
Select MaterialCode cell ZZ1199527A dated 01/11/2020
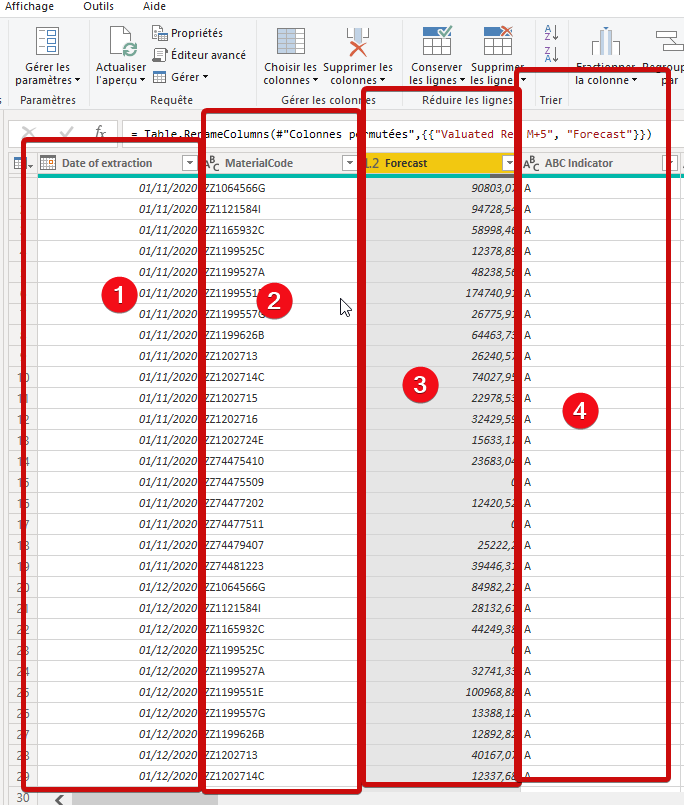click(280, 272)
